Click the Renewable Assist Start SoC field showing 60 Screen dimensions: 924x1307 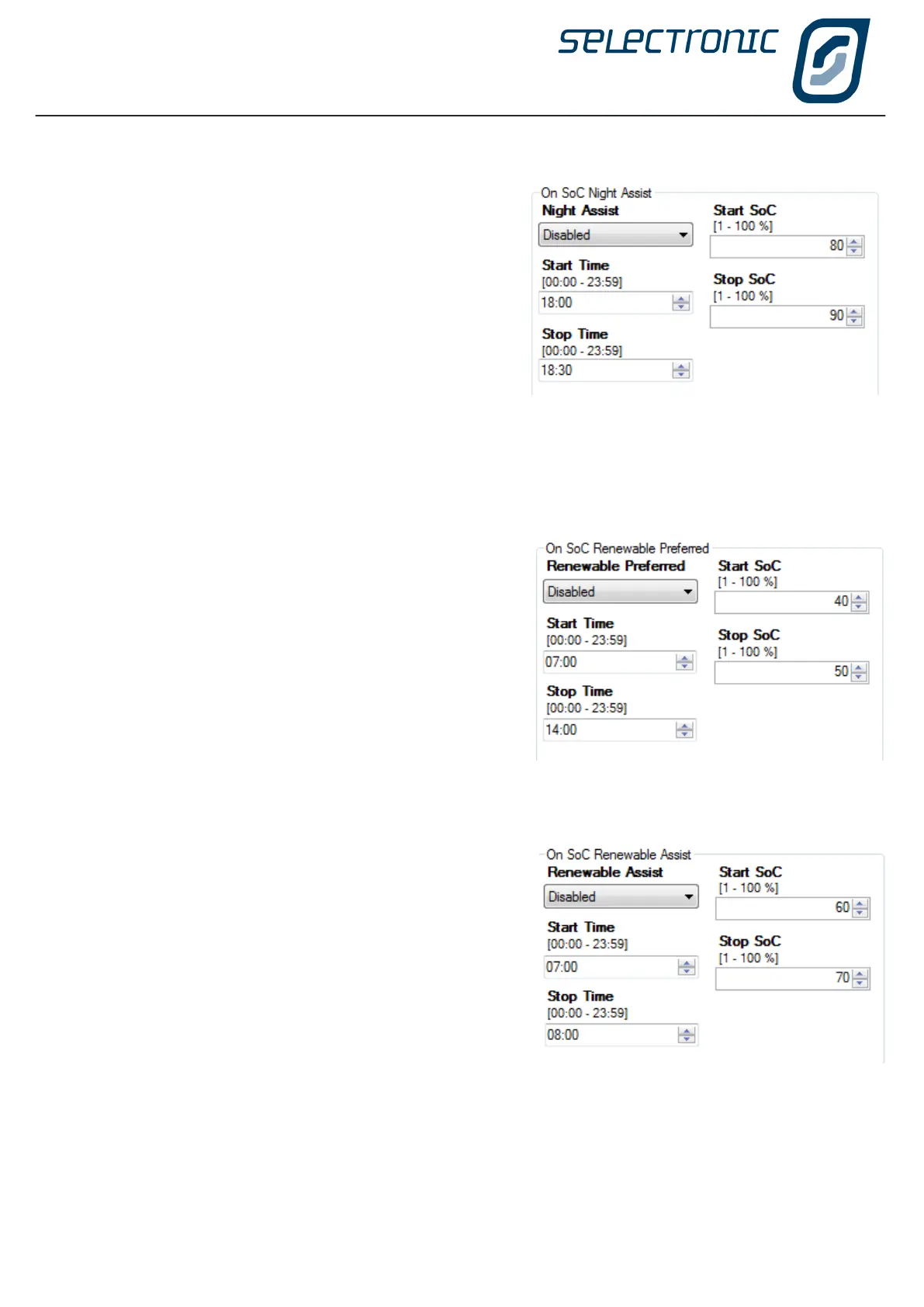pyautogui.click(x=784, y=908)
